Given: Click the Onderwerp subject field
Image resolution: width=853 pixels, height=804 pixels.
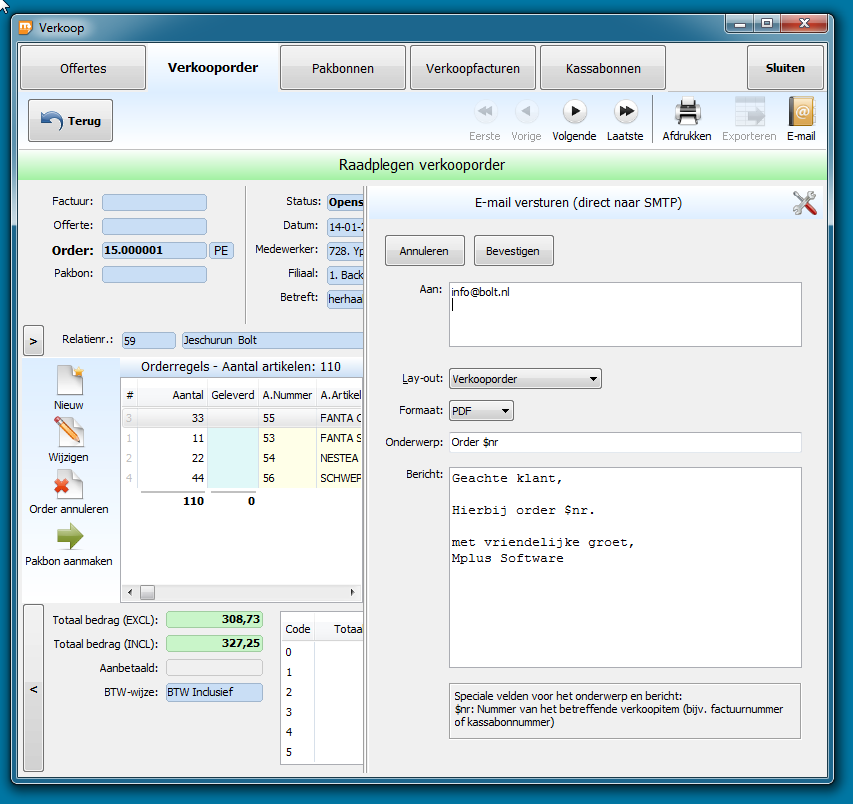Looking at the screenshot, I should coord(625,442).
